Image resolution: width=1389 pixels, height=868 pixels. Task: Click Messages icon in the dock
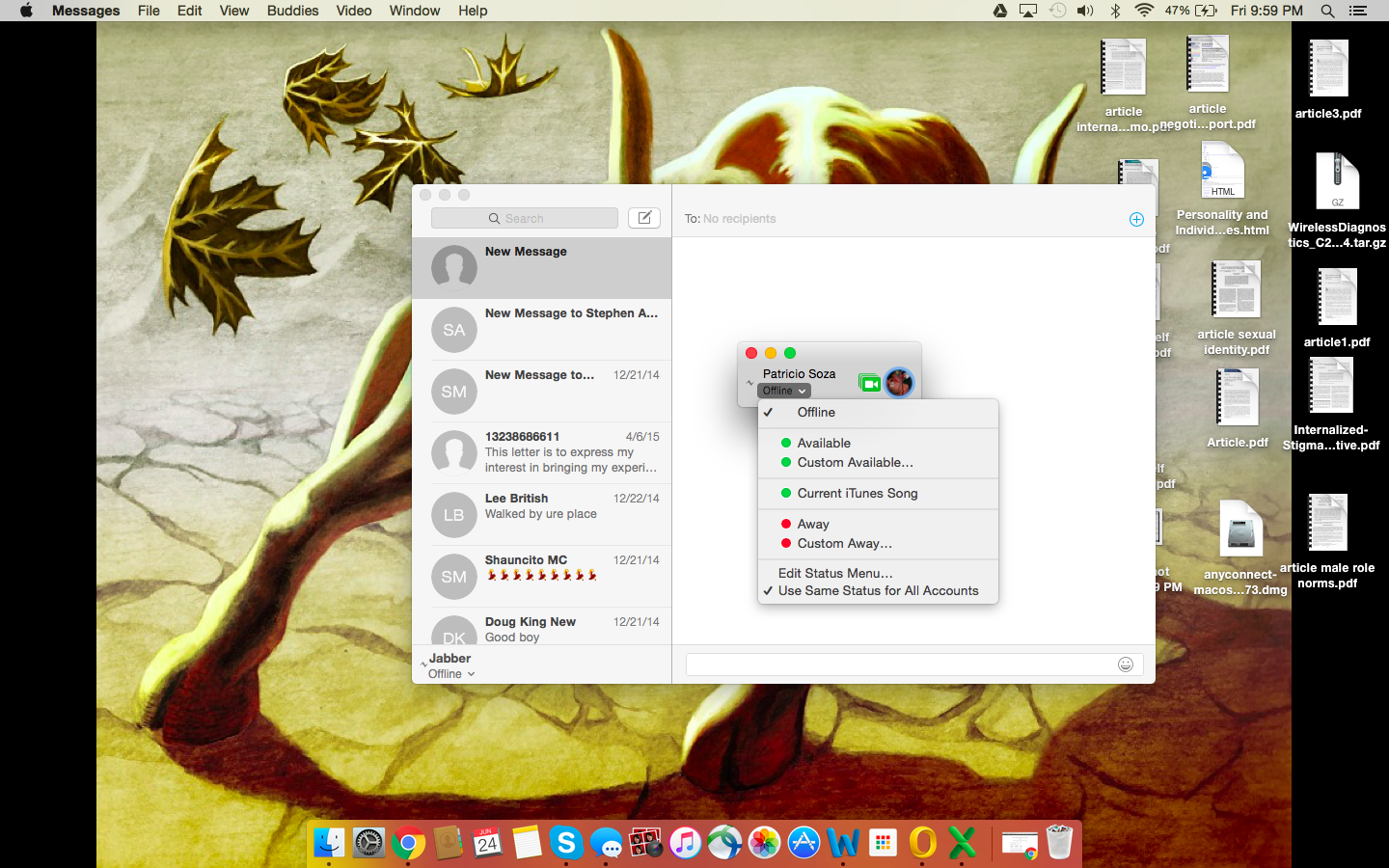pyautogui.click(x=606, y=843)
